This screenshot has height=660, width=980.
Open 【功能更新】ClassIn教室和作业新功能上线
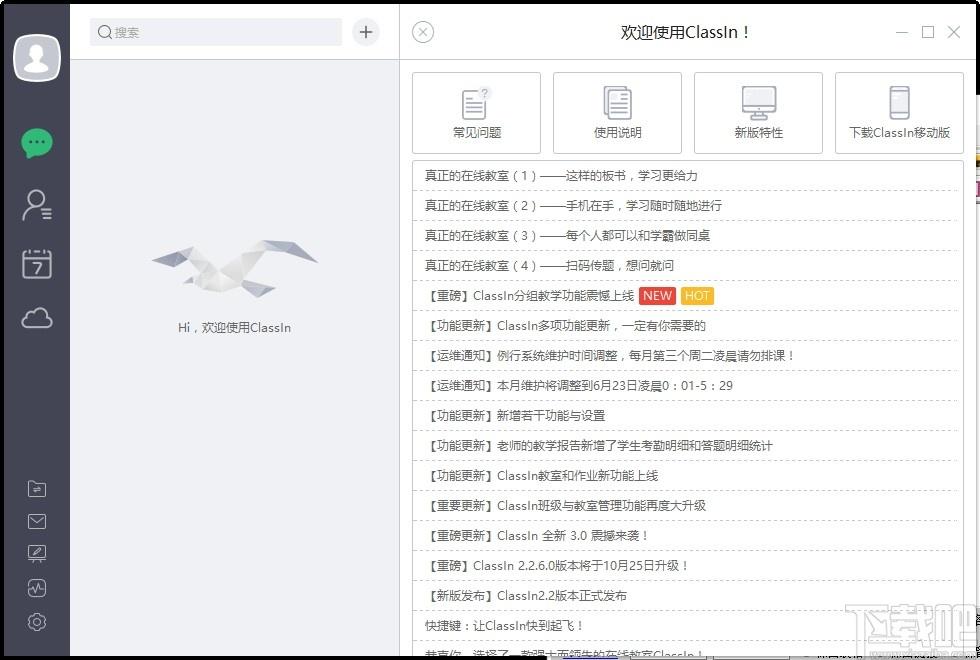pos(687,476)
